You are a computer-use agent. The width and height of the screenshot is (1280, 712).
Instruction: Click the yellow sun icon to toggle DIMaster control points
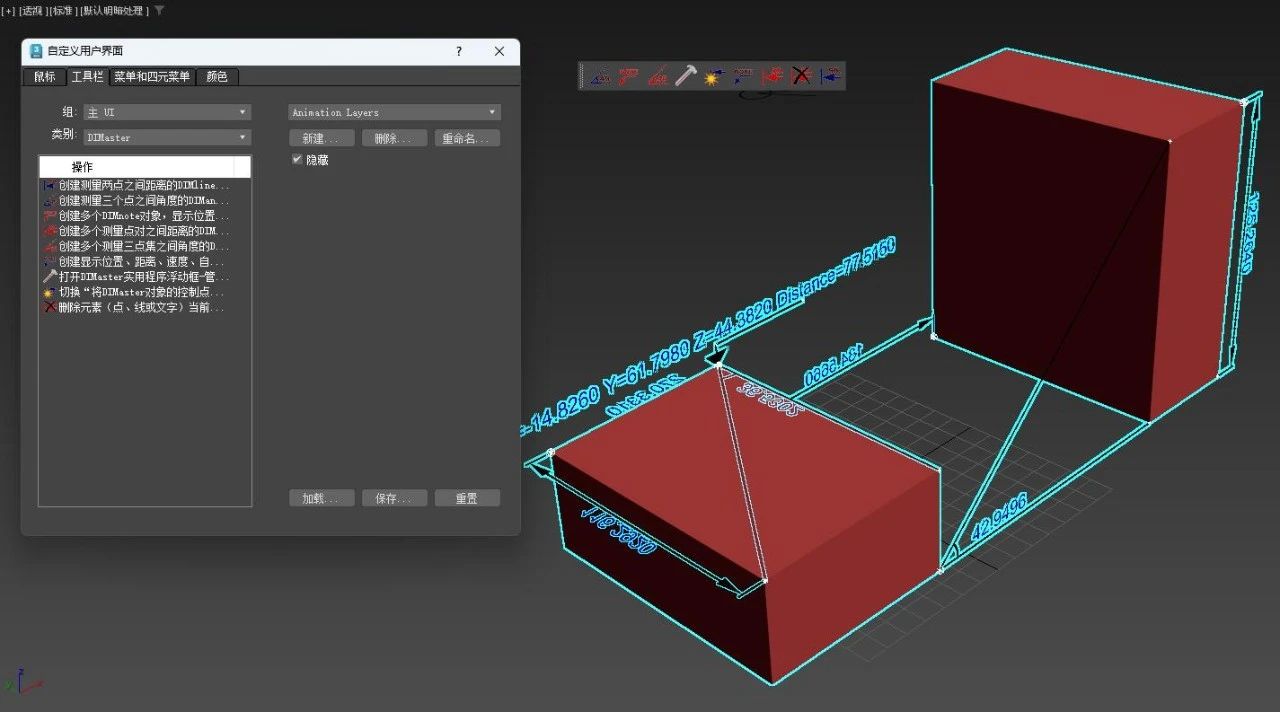pos(712,76)
